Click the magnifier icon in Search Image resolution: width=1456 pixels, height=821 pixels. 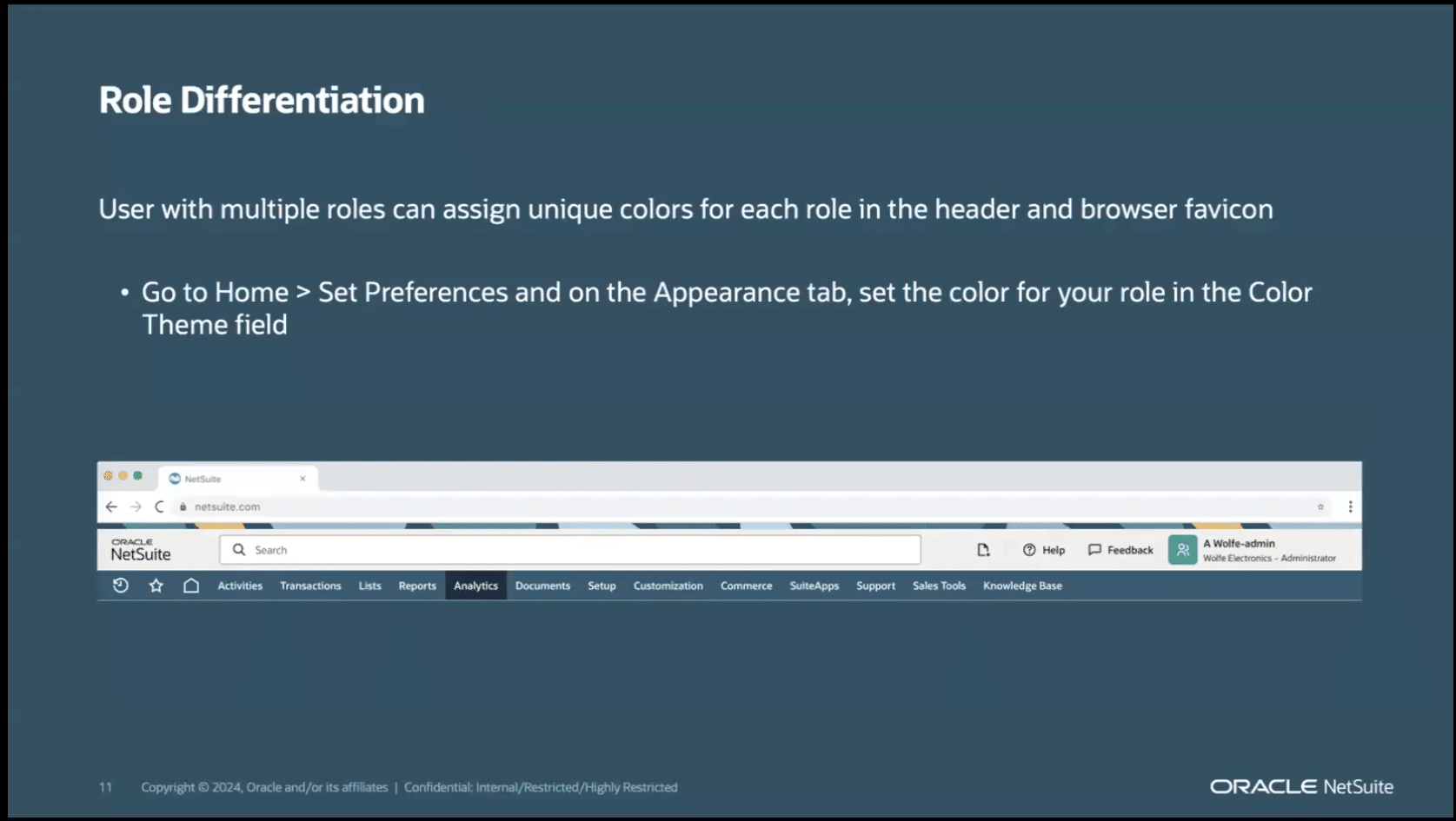click(239, 550)
